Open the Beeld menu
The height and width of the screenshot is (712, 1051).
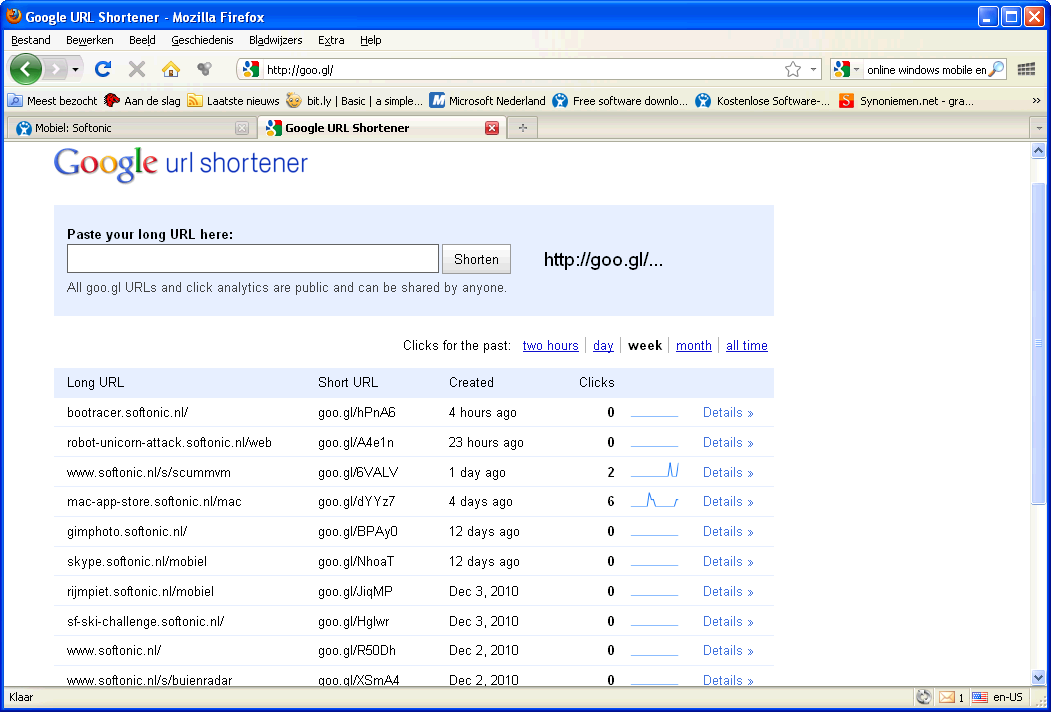[142, 40]
